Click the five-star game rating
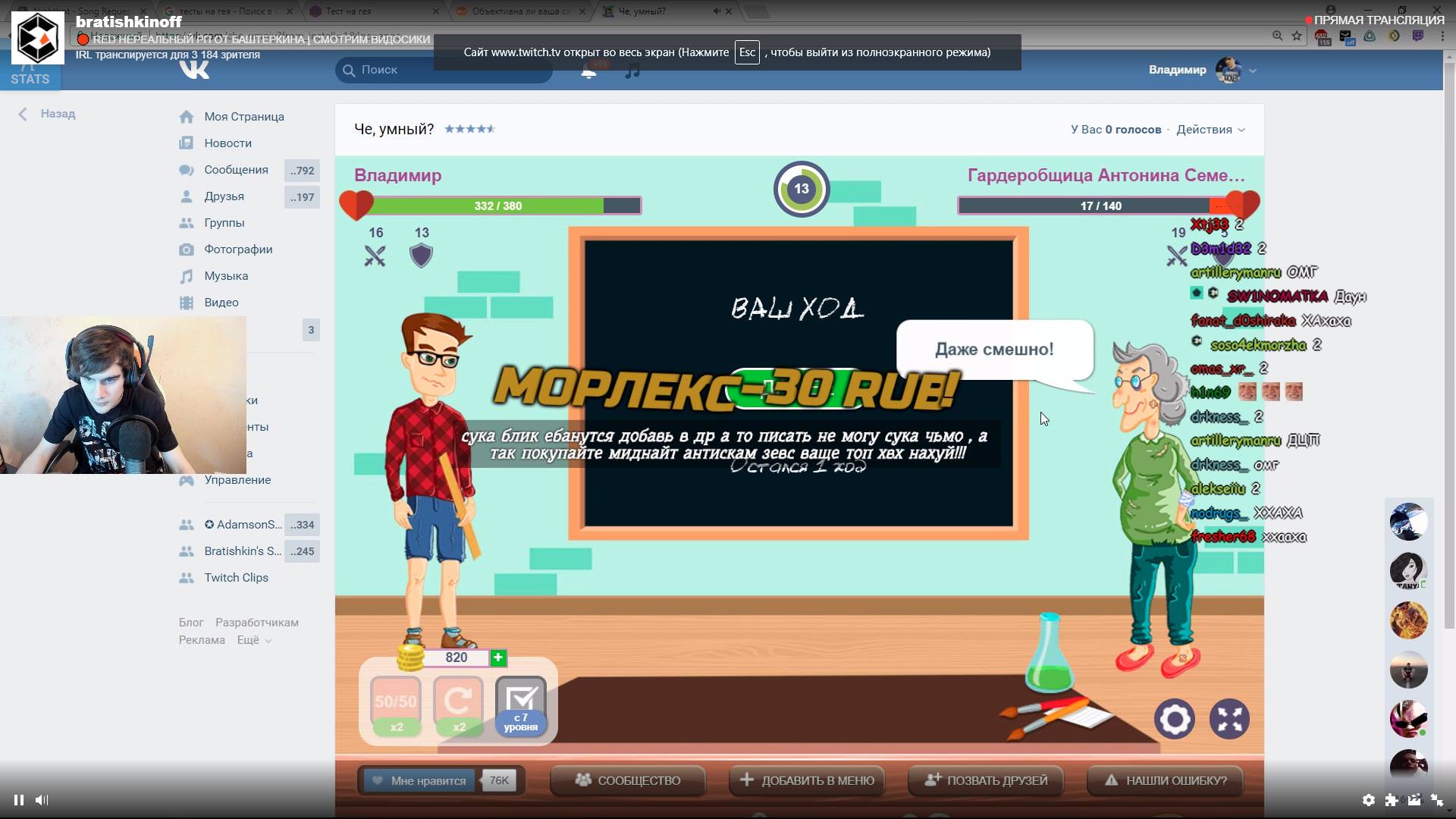Image resolution: width=1456 pixels, height=819 pixels. [x=469, y=129]
